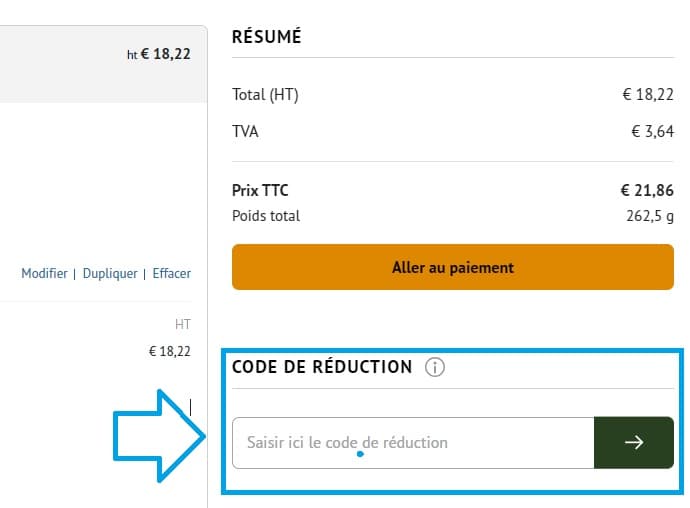This screenshot has height=508, width=690.
Task: Click the 'Prix TTC' label
Action: click(x=260, y=190)
